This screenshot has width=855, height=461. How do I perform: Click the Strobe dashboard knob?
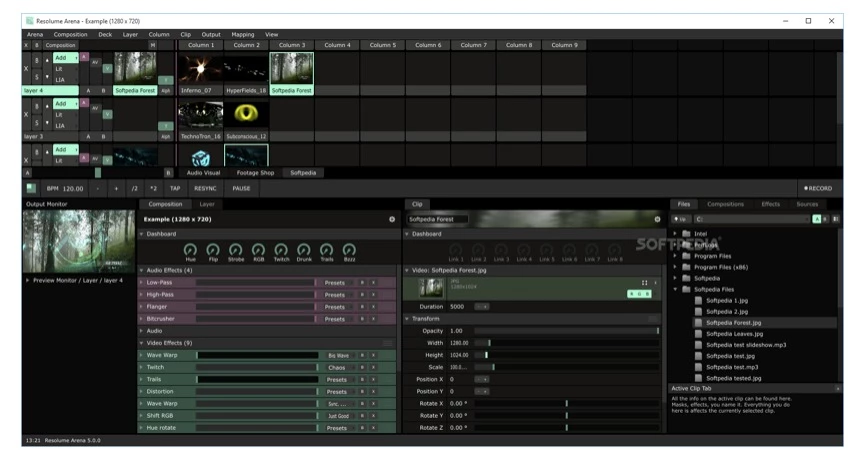(x=236, y=250)
